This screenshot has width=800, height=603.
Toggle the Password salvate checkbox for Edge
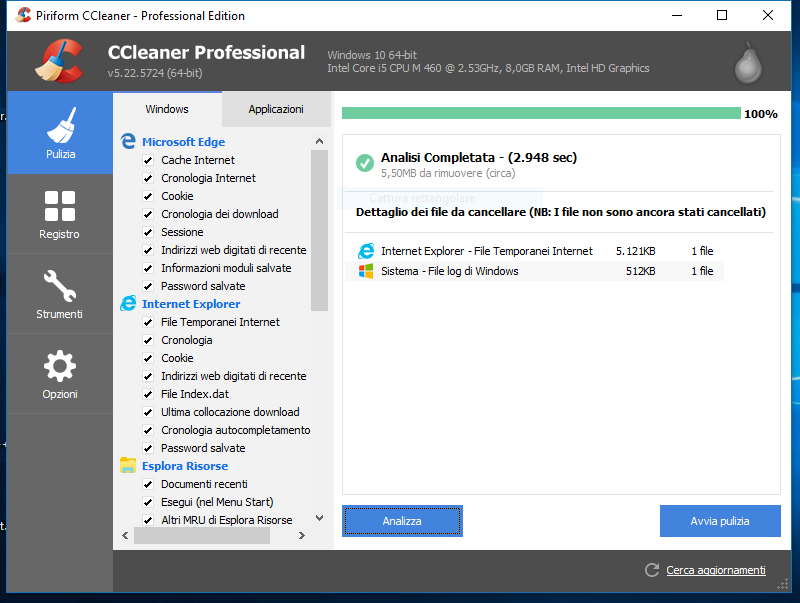click(148, 286)
